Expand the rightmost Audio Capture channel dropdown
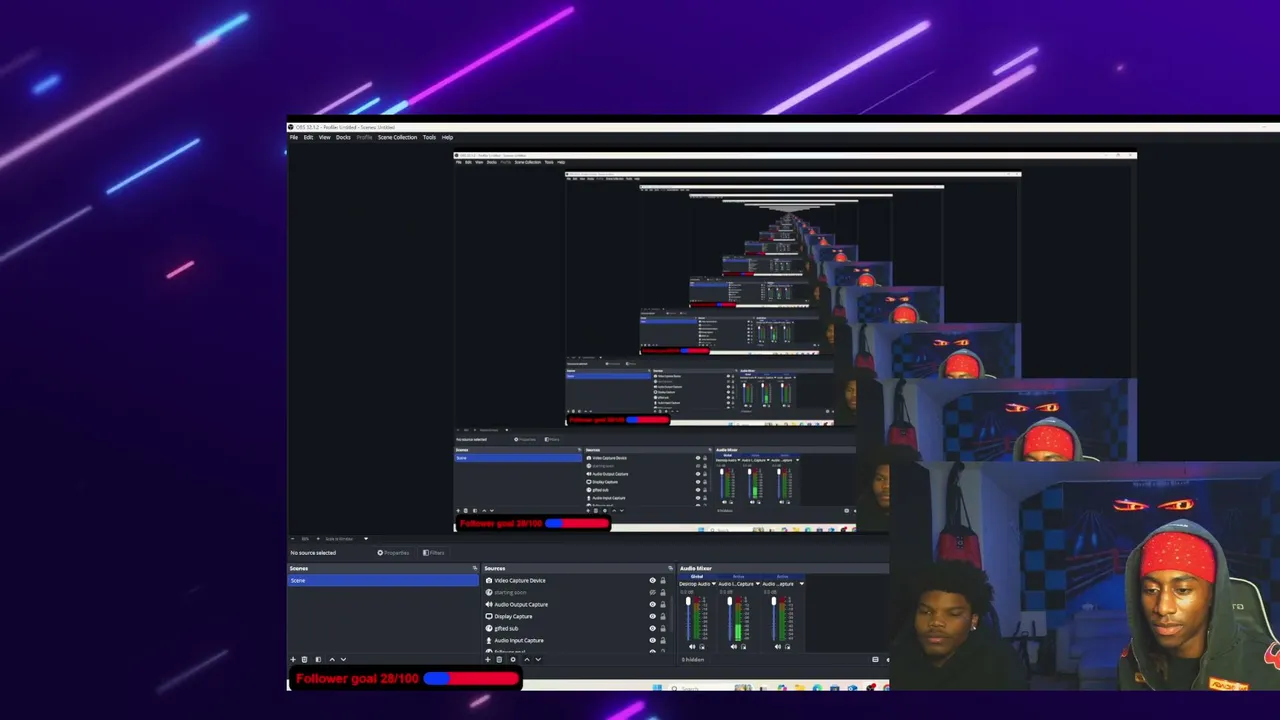The image size is (1280, 720). (x=801, y=584)
